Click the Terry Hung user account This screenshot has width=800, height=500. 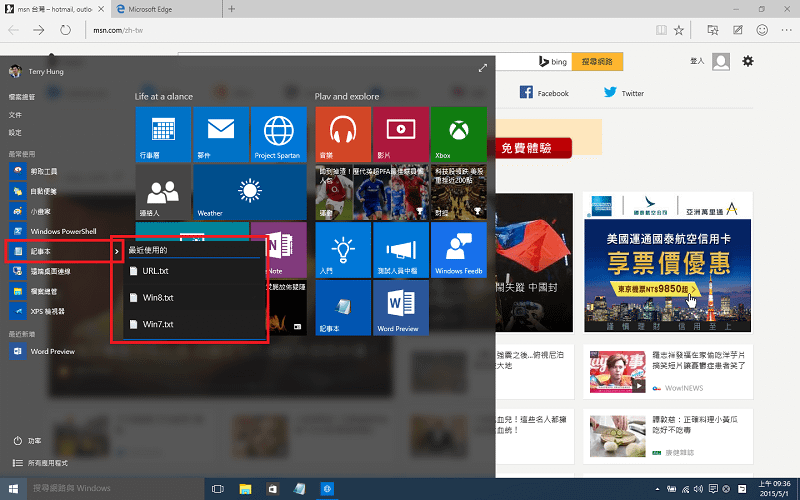coord(37,71)
